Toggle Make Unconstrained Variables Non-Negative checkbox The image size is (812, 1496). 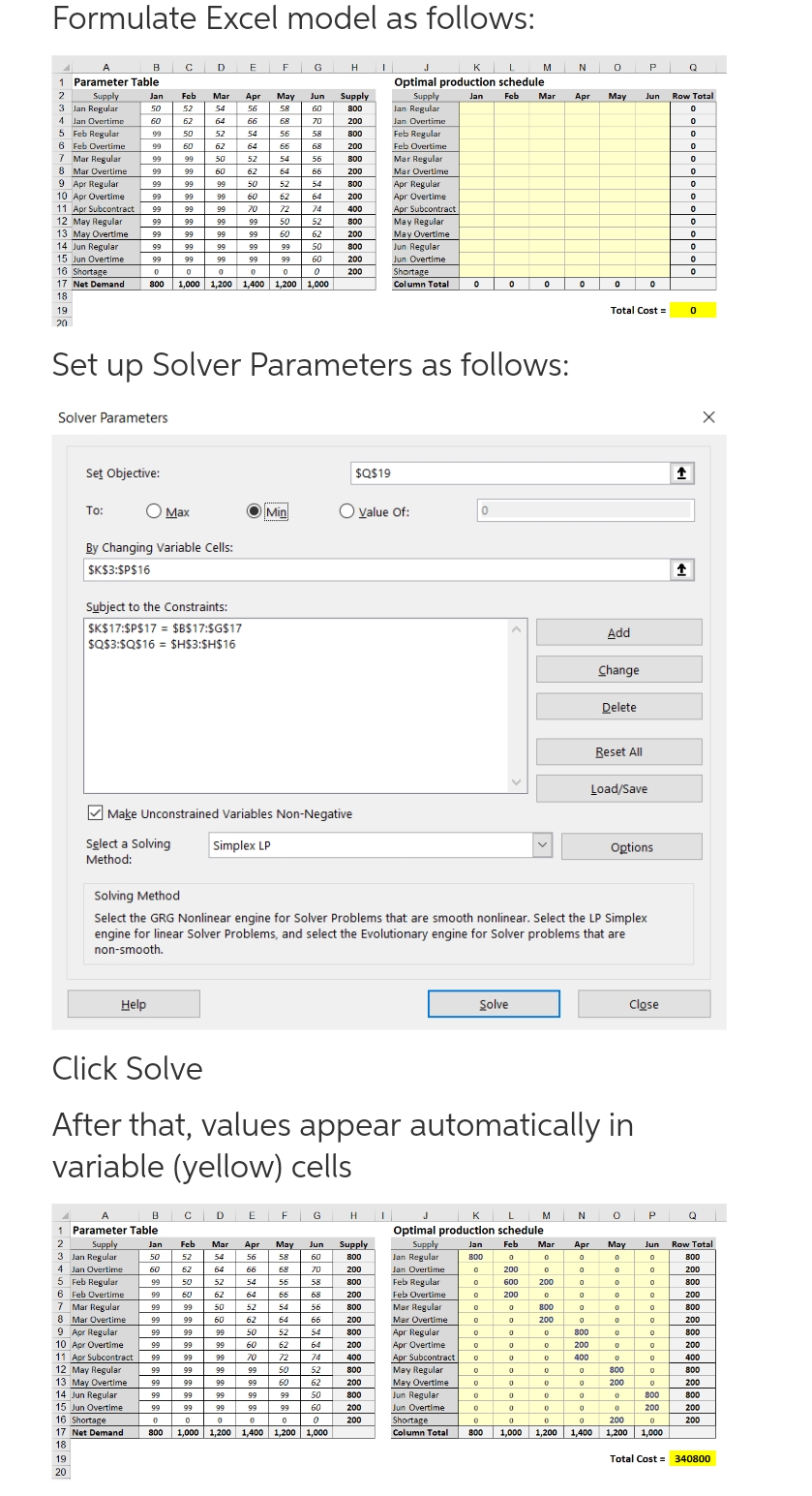pos(95,813)
